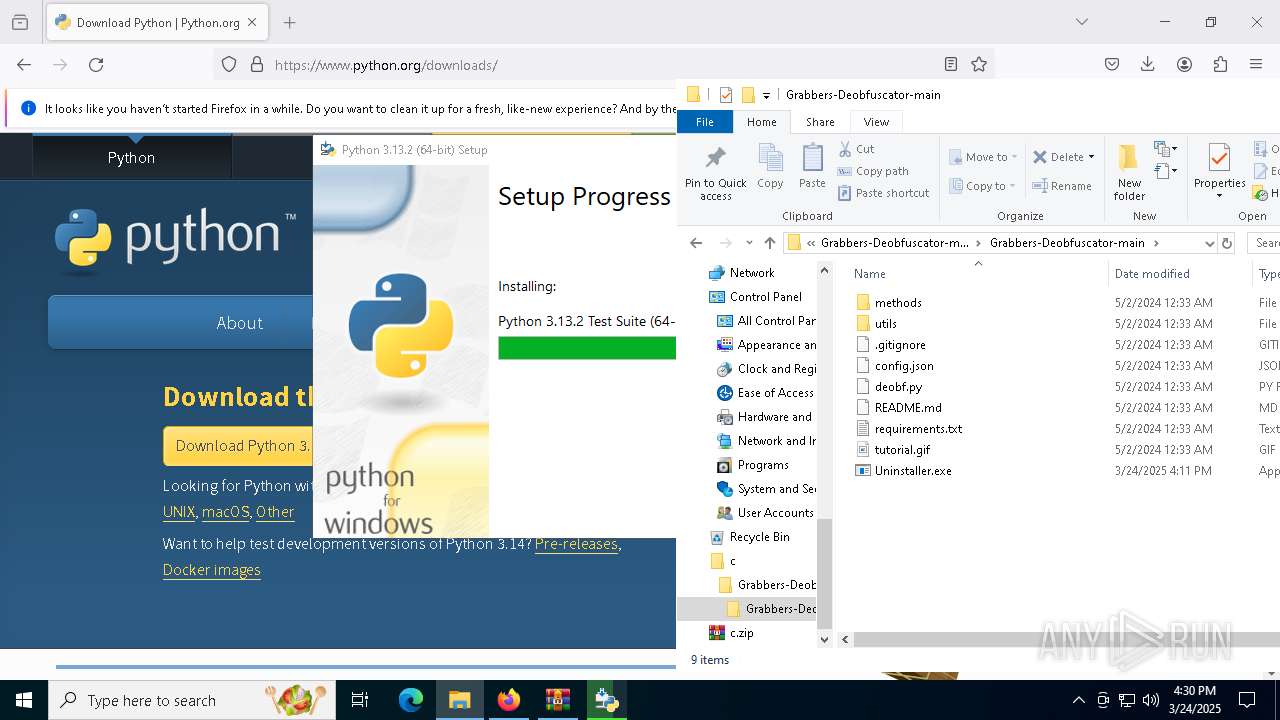
Task: Open Microsoft Edge from the taskbar
Action: (411, 700)
